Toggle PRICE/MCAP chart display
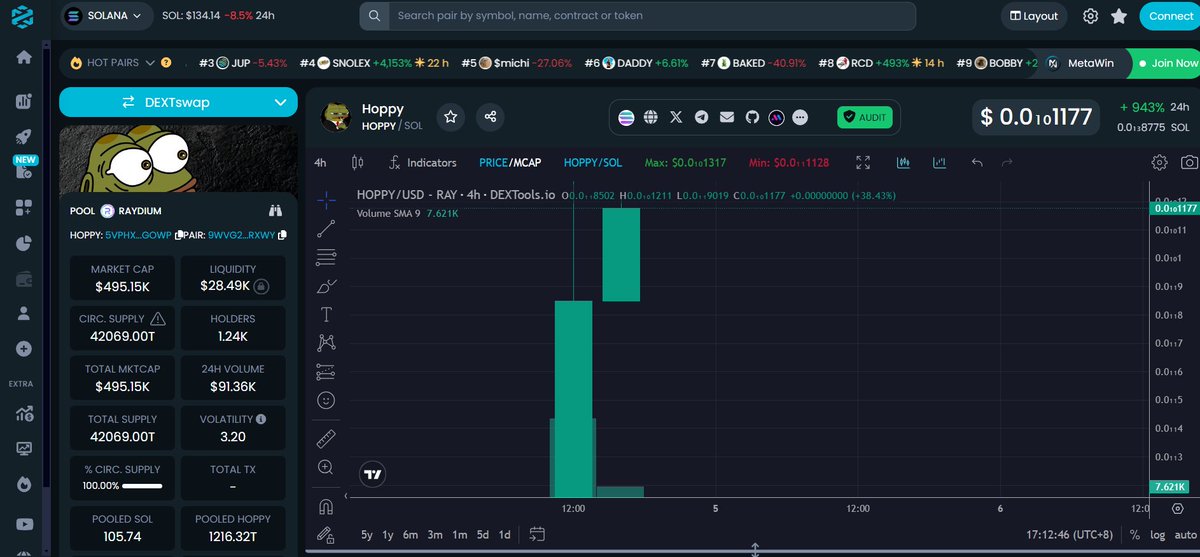Image resolution: width=1200 pixels, height=557 pixels. click(510, 162)
